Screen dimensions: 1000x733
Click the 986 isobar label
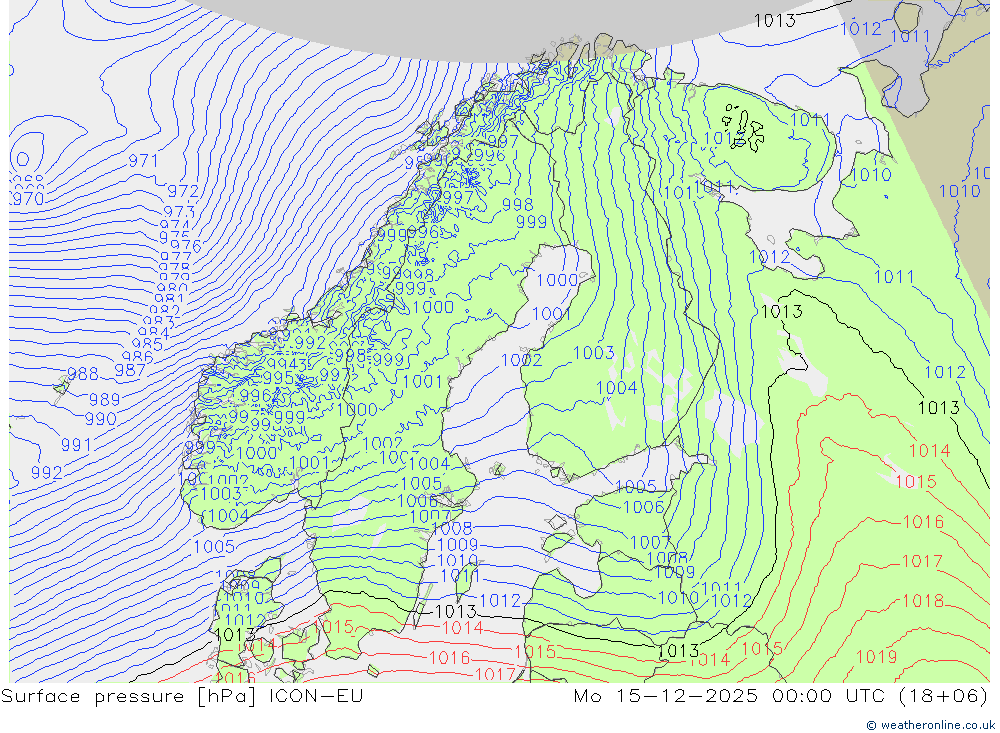138,357
